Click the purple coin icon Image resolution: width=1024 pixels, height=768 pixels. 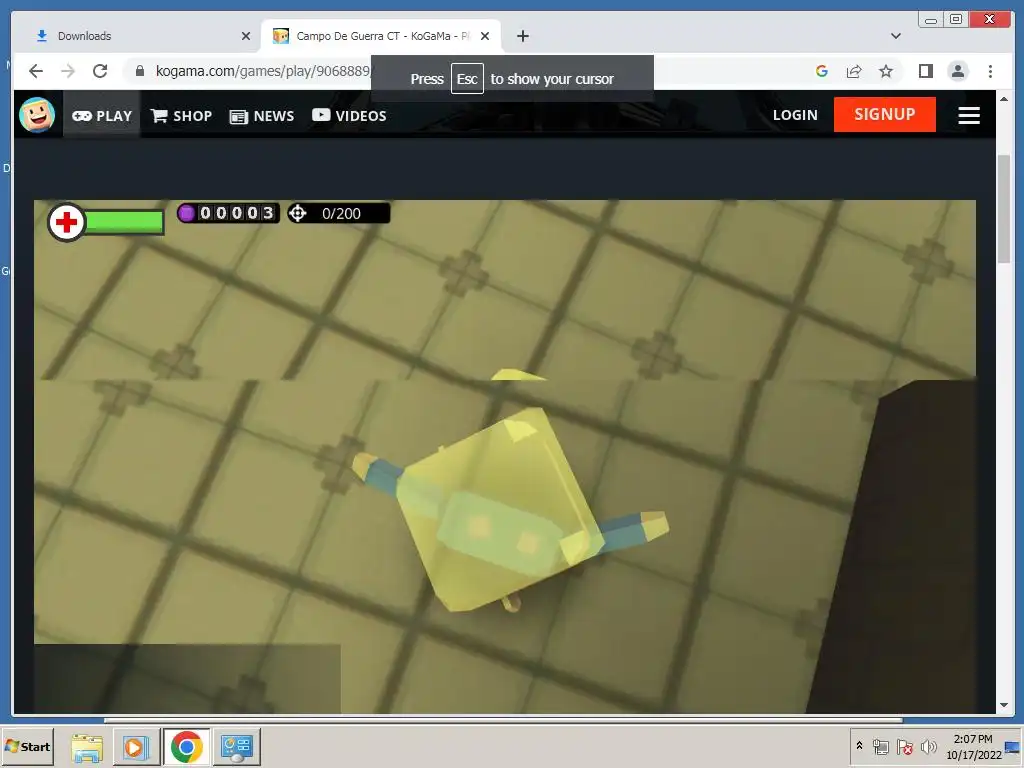tap(186, 213)
